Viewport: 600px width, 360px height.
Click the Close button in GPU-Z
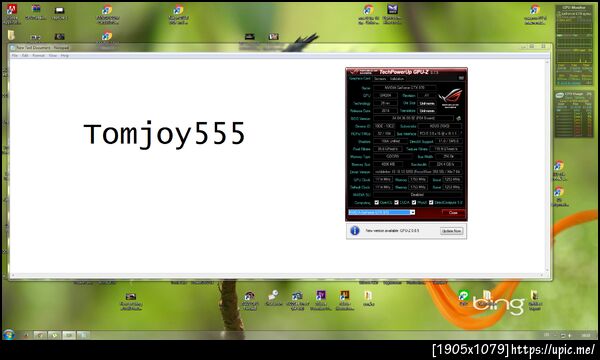[x=453, y=212]
